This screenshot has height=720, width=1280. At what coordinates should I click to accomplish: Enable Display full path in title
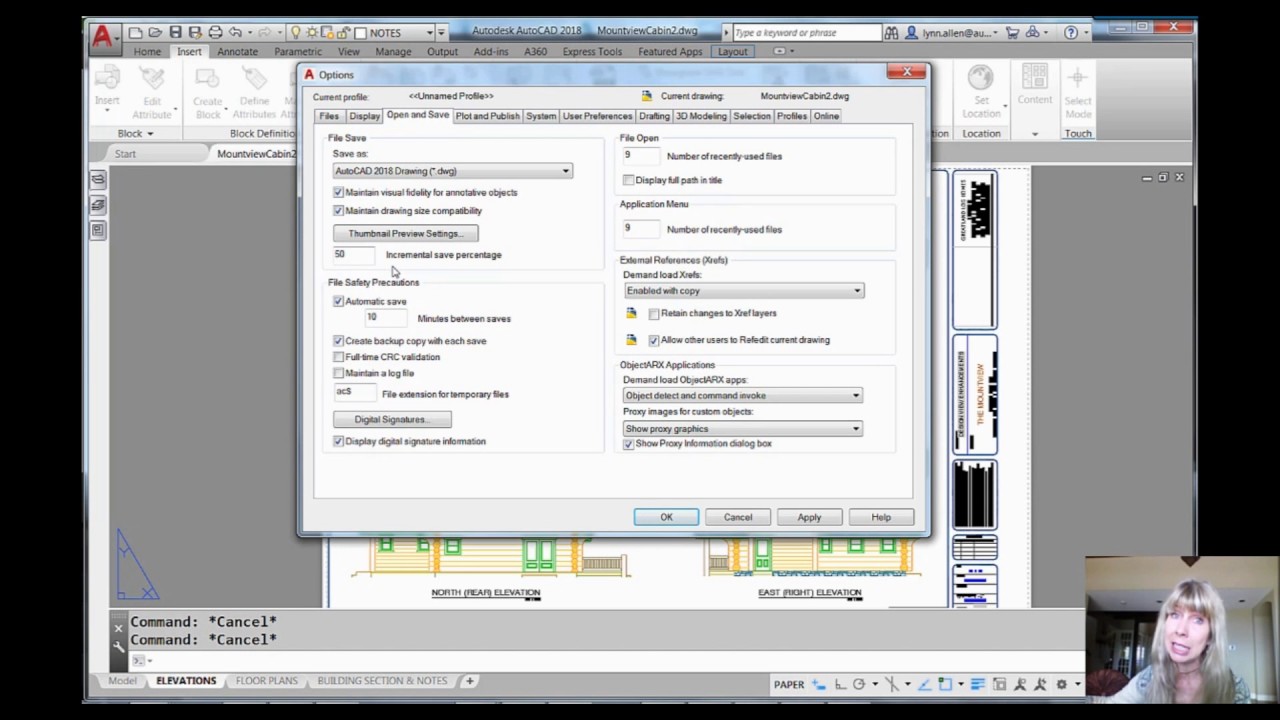(x=628, y=180)
